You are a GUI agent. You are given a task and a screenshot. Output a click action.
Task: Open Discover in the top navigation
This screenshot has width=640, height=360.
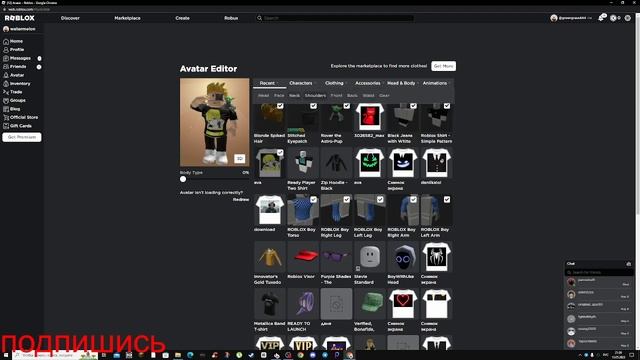tap(70, 18)
